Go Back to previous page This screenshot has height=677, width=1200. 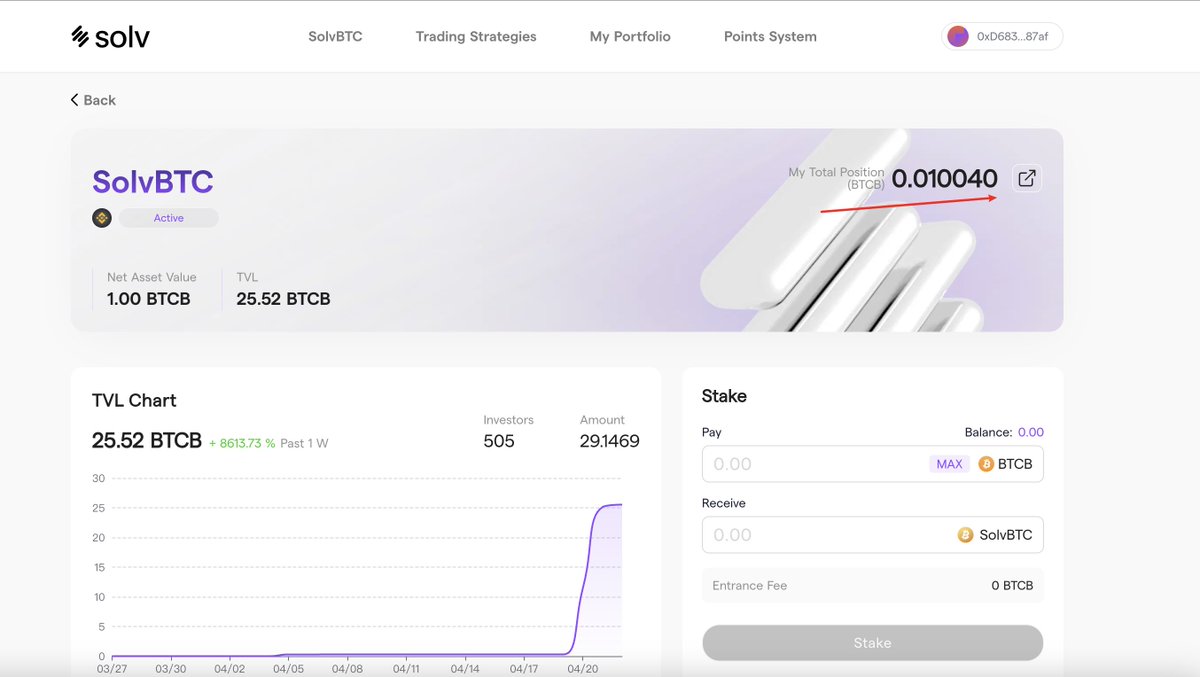coord(93,100)
